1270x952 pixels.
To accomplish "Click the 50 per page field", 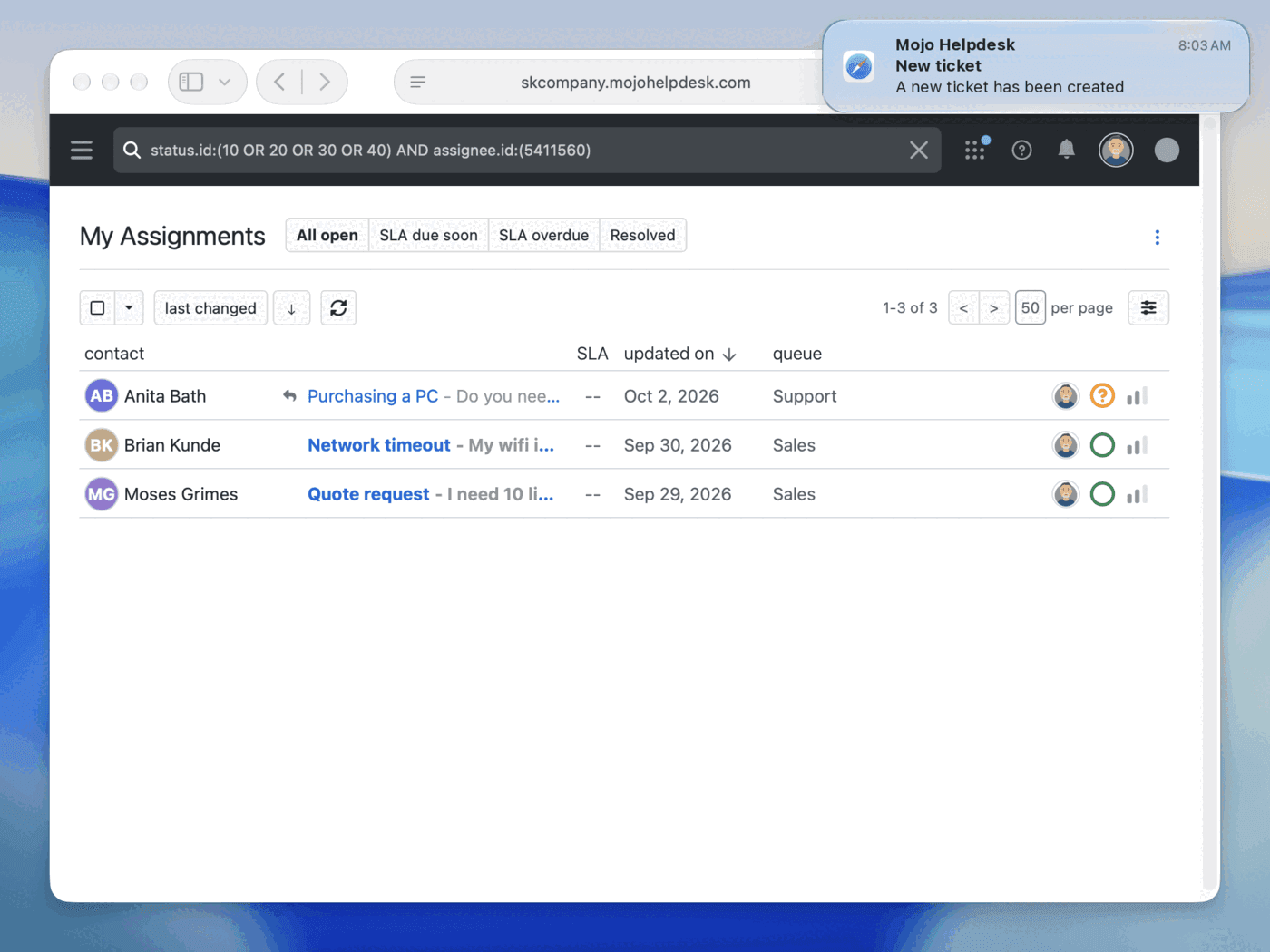I will 1031,308.
